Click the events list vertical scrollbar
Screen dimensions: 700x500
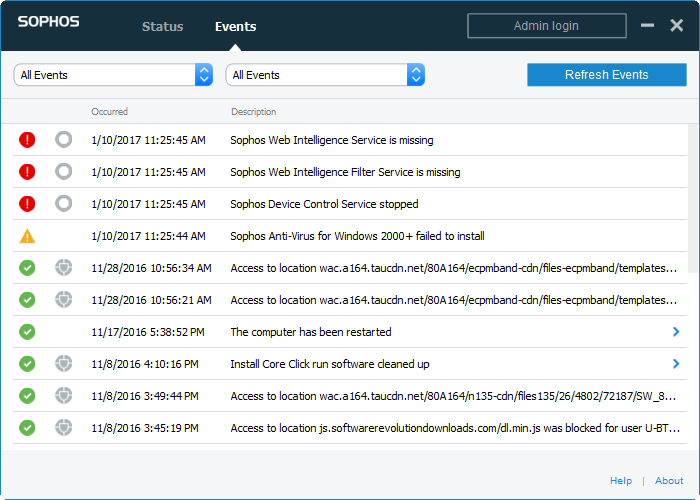click(x=693, y=199)
